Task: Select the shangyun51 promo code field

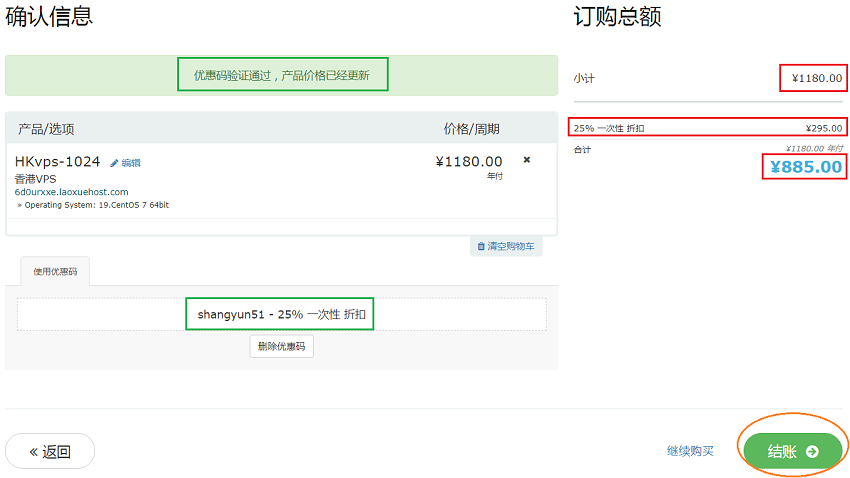Action: click(281, 314)
